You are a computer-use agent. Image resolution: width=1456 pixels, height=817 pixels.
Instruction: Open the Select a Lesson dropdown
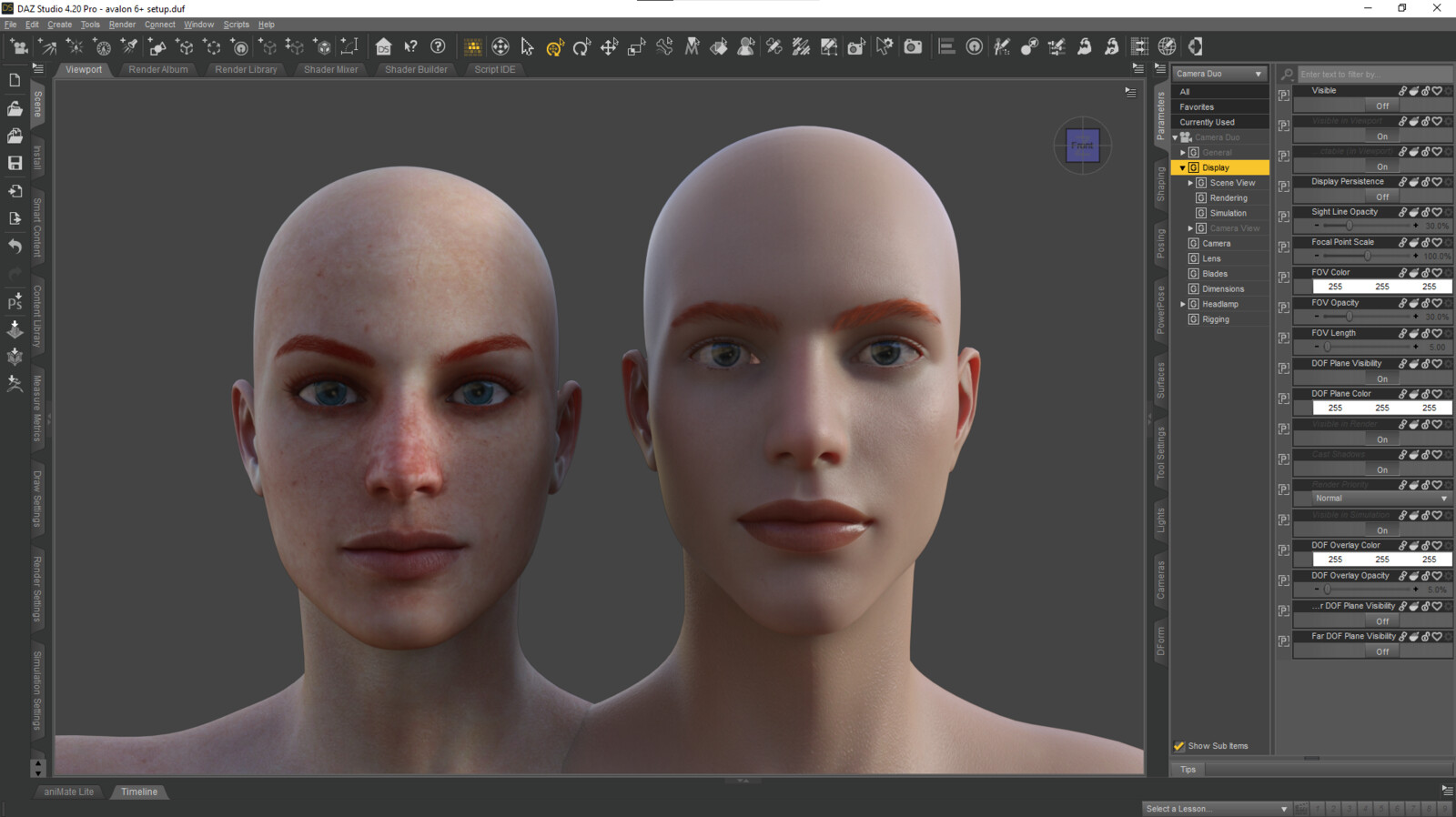click(x=1216, y=808)
